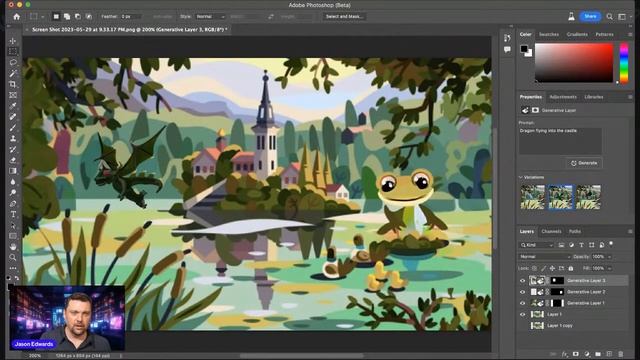Open the search magnifier in the top bar

(609, 17)
